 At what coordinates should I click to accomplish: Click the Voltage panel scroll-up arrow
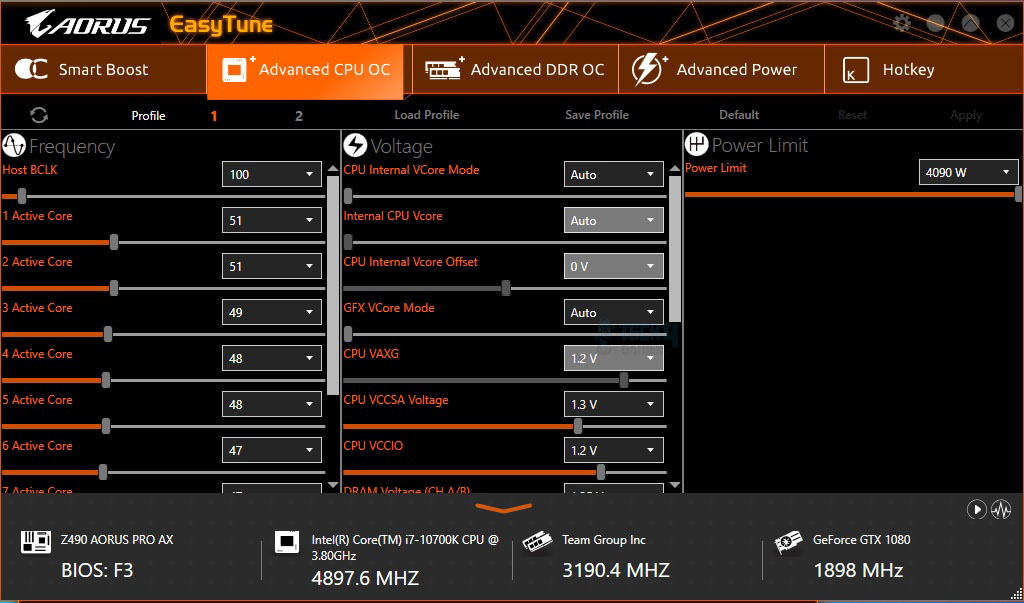[x=675, y=169]
